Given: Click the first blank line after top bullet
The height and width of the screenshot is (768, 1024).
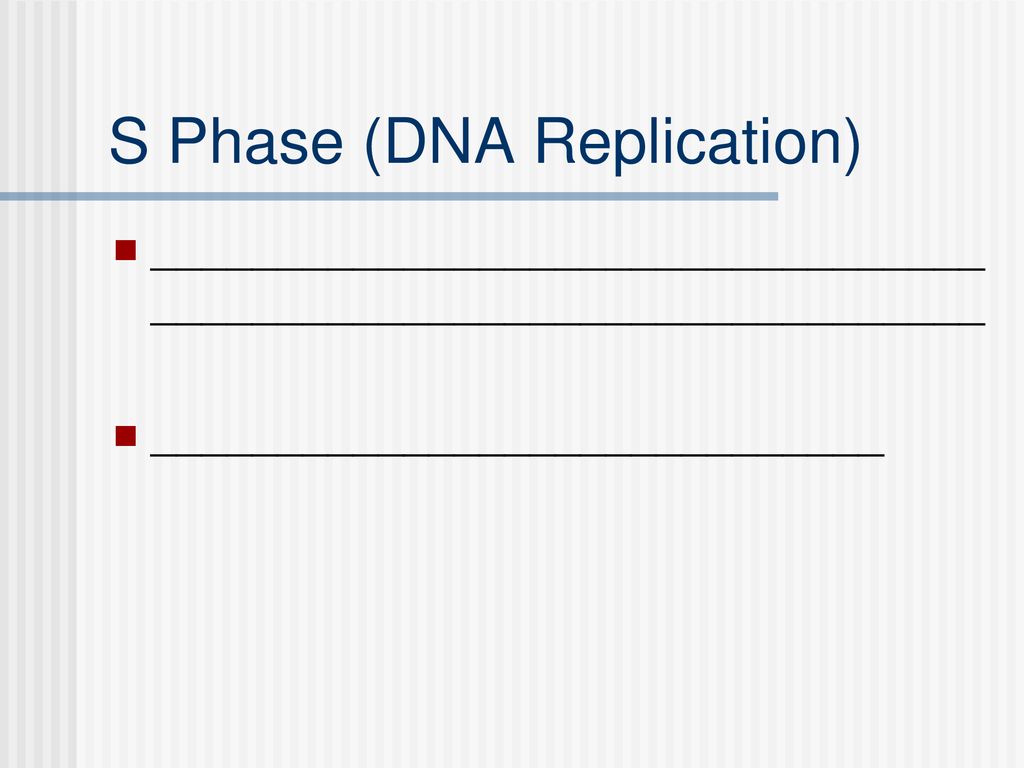Looking at the screenshot, I should click(568, 268).
